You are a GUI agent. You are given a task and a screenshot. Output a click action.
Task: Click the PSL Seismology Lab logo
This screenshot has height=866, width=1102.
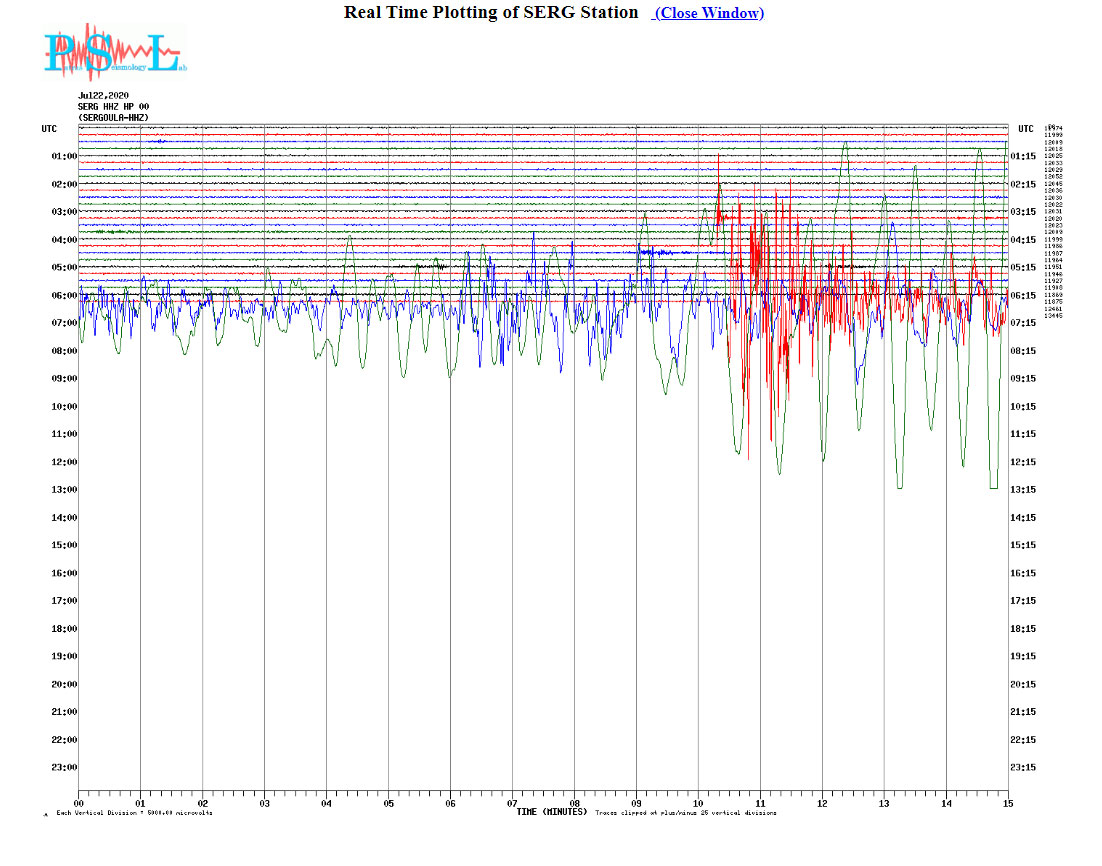[114, 52]
